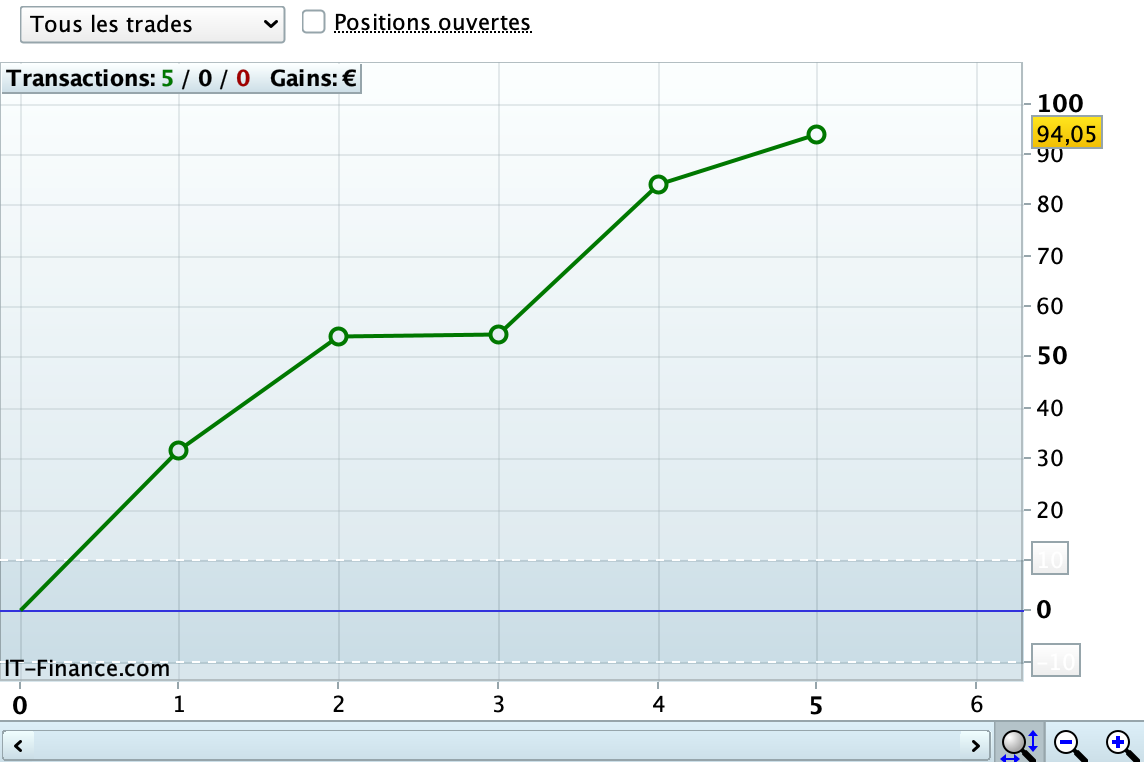
Task: Click the scrollbar right arrow
Action: click(x=975, y=745)
